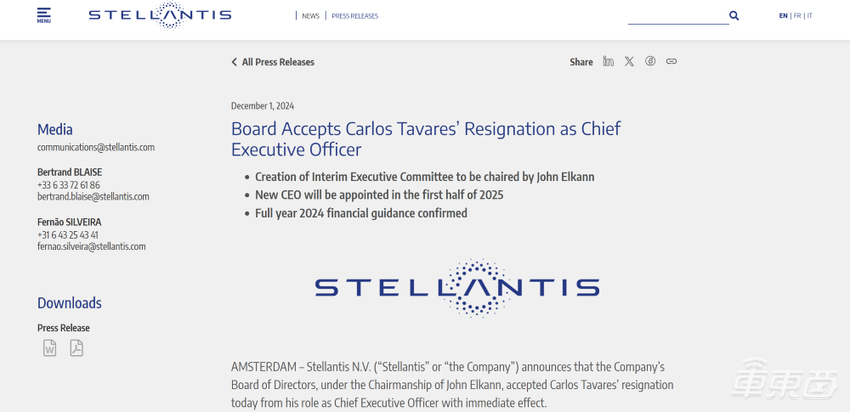Open the PRESS RELEASES menu item
This screenshot has height=412, width=850.
coord(355,16)
